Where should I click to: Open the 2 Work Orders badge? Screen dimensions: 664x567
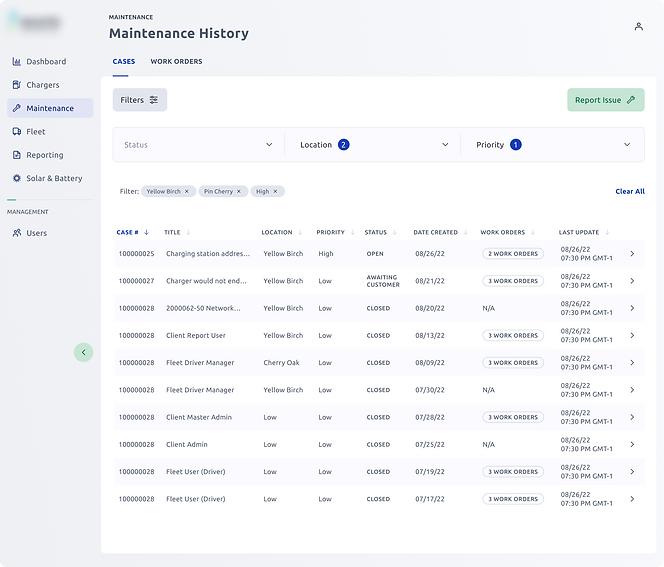pos(513,254)
